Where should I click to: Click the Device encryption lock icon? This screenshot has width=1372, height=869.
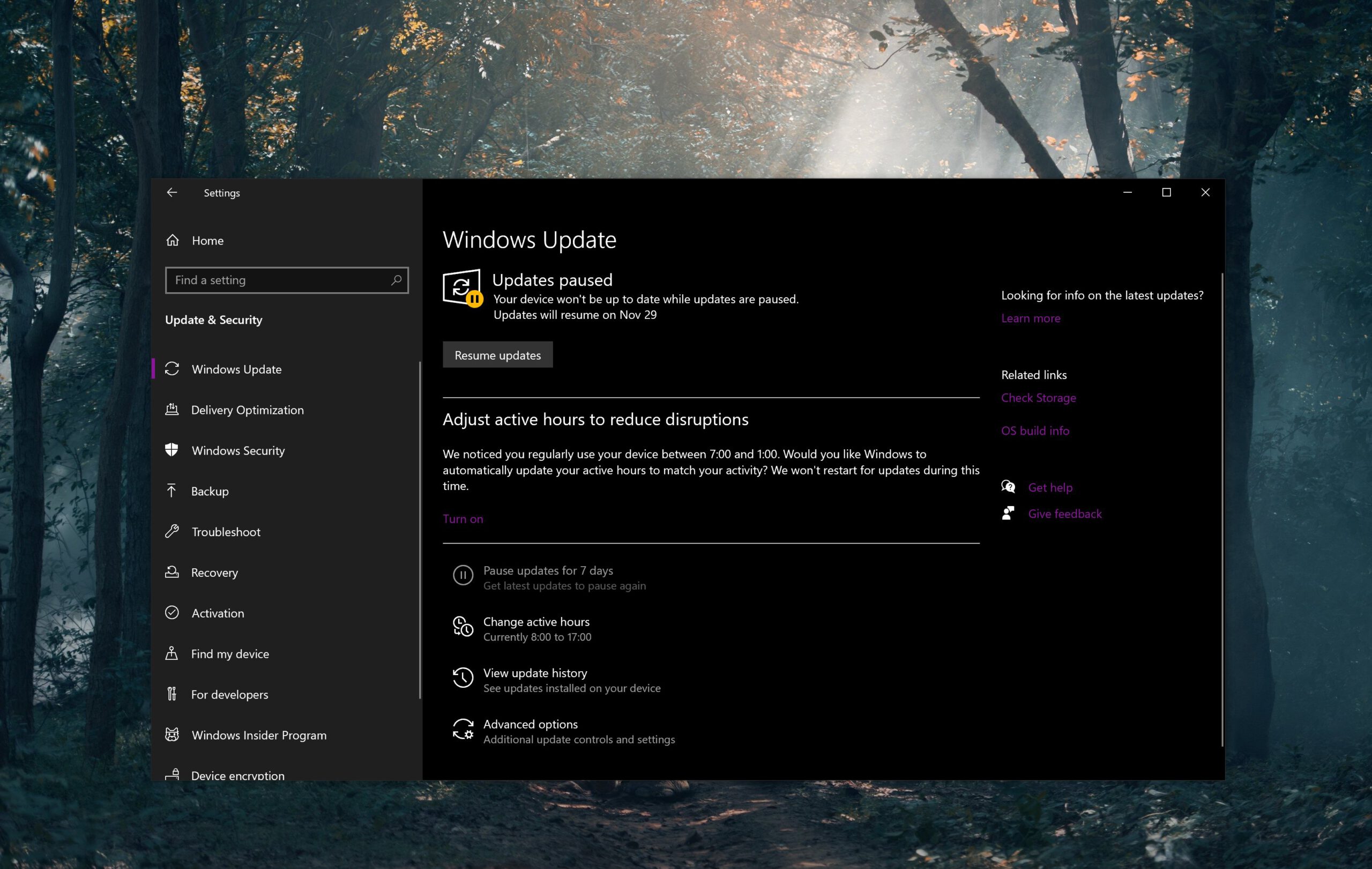(x=172, y=775)
